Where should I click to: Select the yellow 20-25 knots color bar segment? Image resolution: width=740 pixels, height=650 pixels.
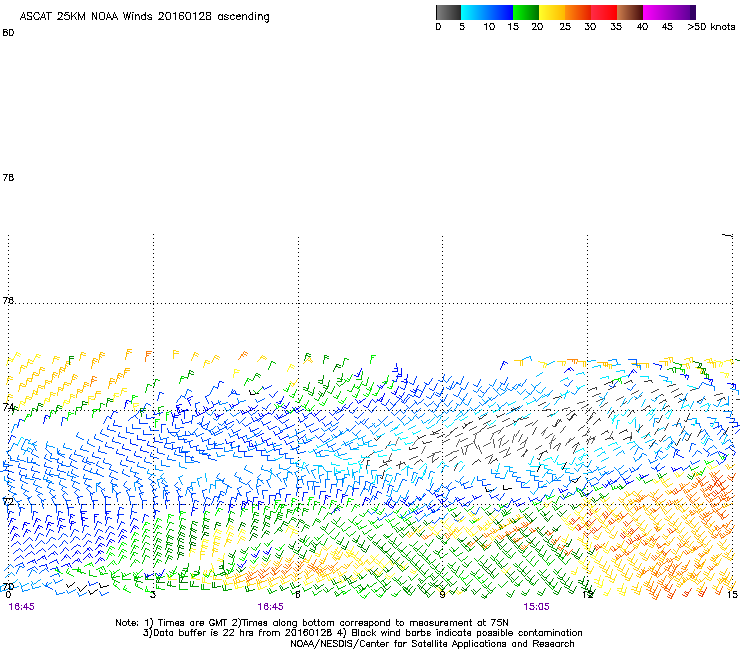pos(552,12)
